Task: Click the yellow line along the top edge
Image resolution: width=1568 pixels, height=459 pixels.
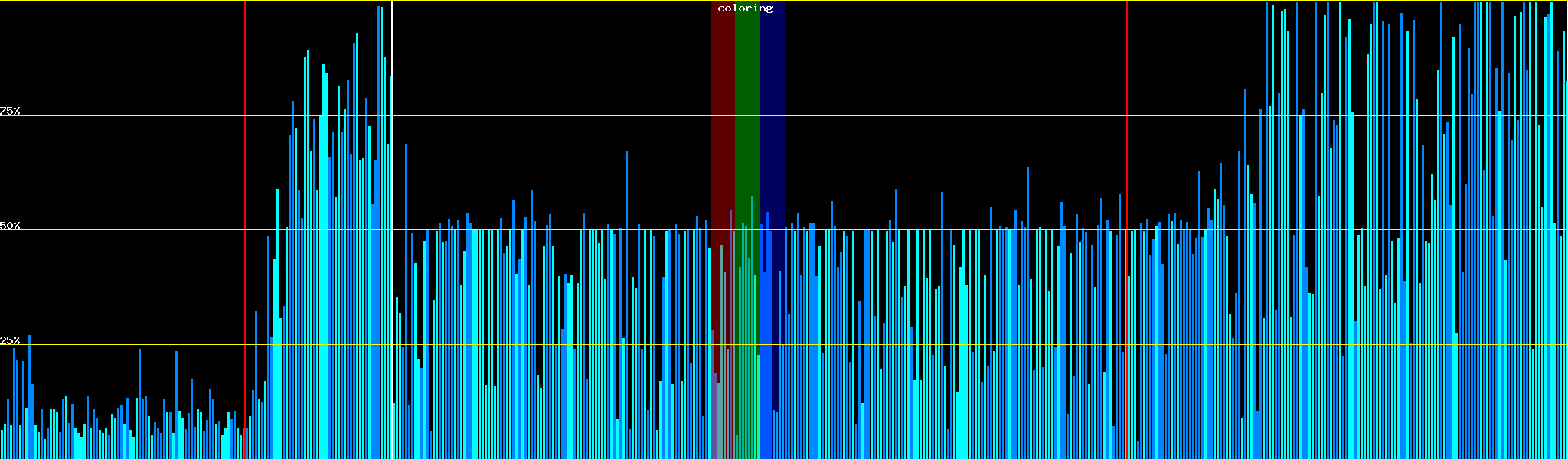Action: pyautogui.click(x=536, y=1)
